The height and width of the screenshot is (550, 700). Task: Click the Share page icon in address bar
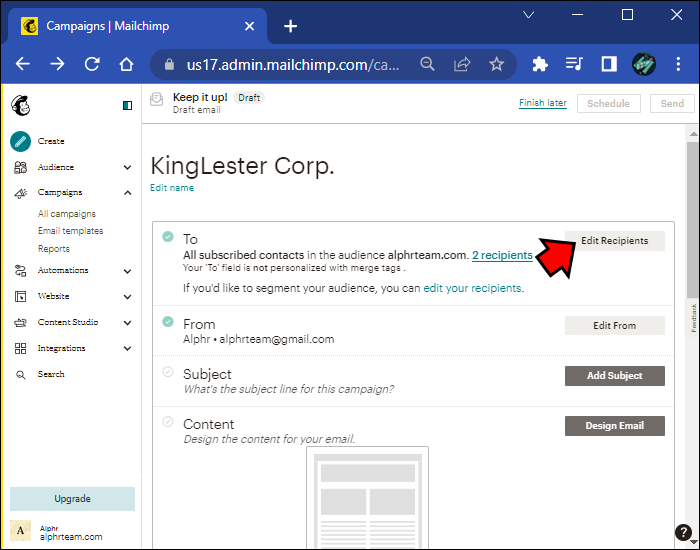click(462, 64)
